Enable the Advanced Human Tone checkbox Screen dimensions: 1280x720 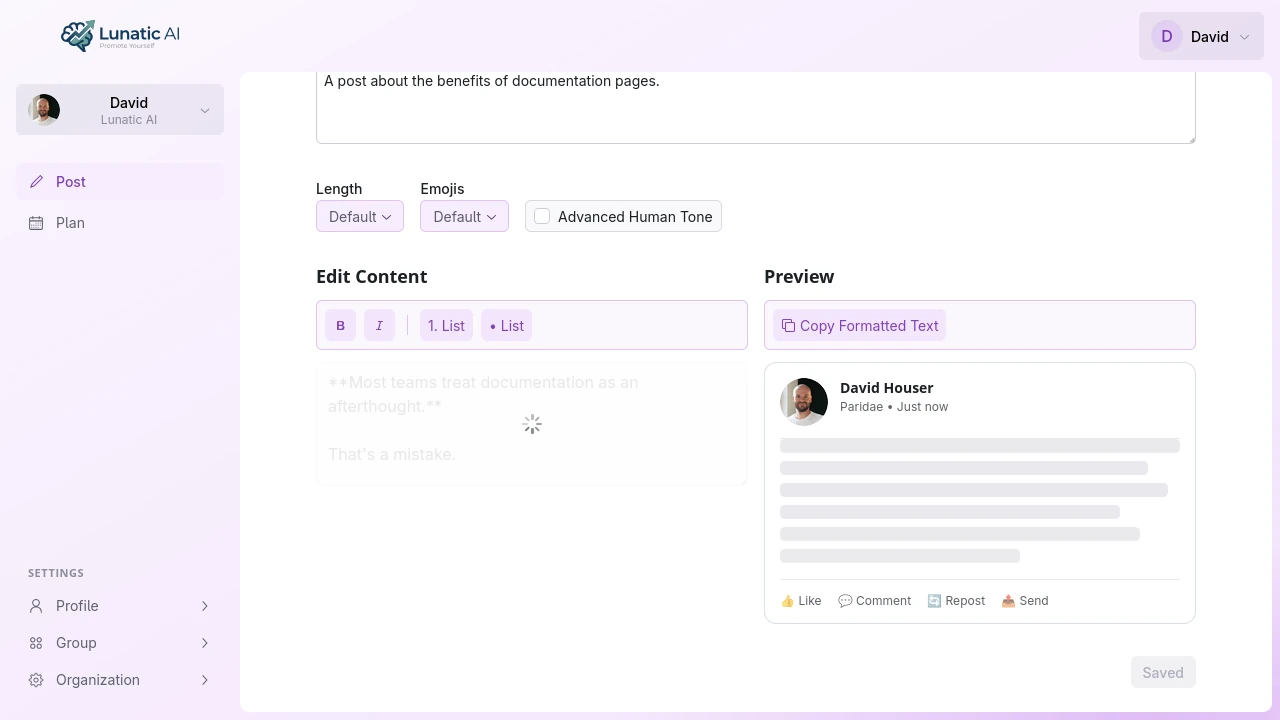point(542,216)
